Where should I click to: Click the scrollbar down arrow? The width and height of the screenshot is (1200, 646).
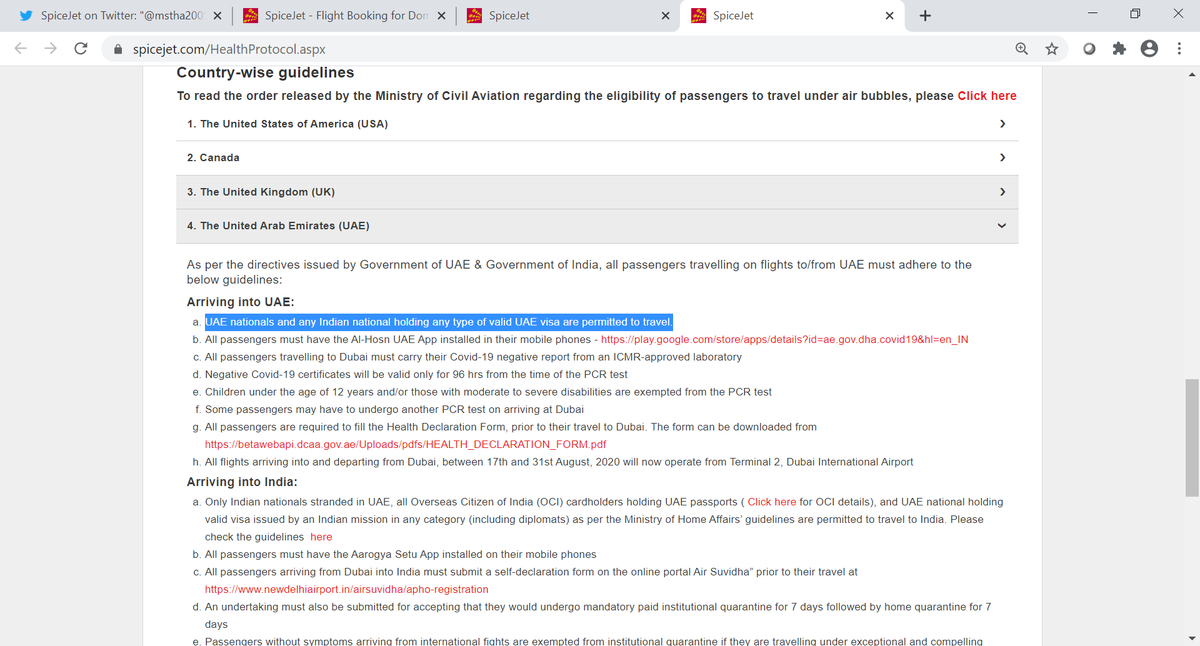[1191, 638]
